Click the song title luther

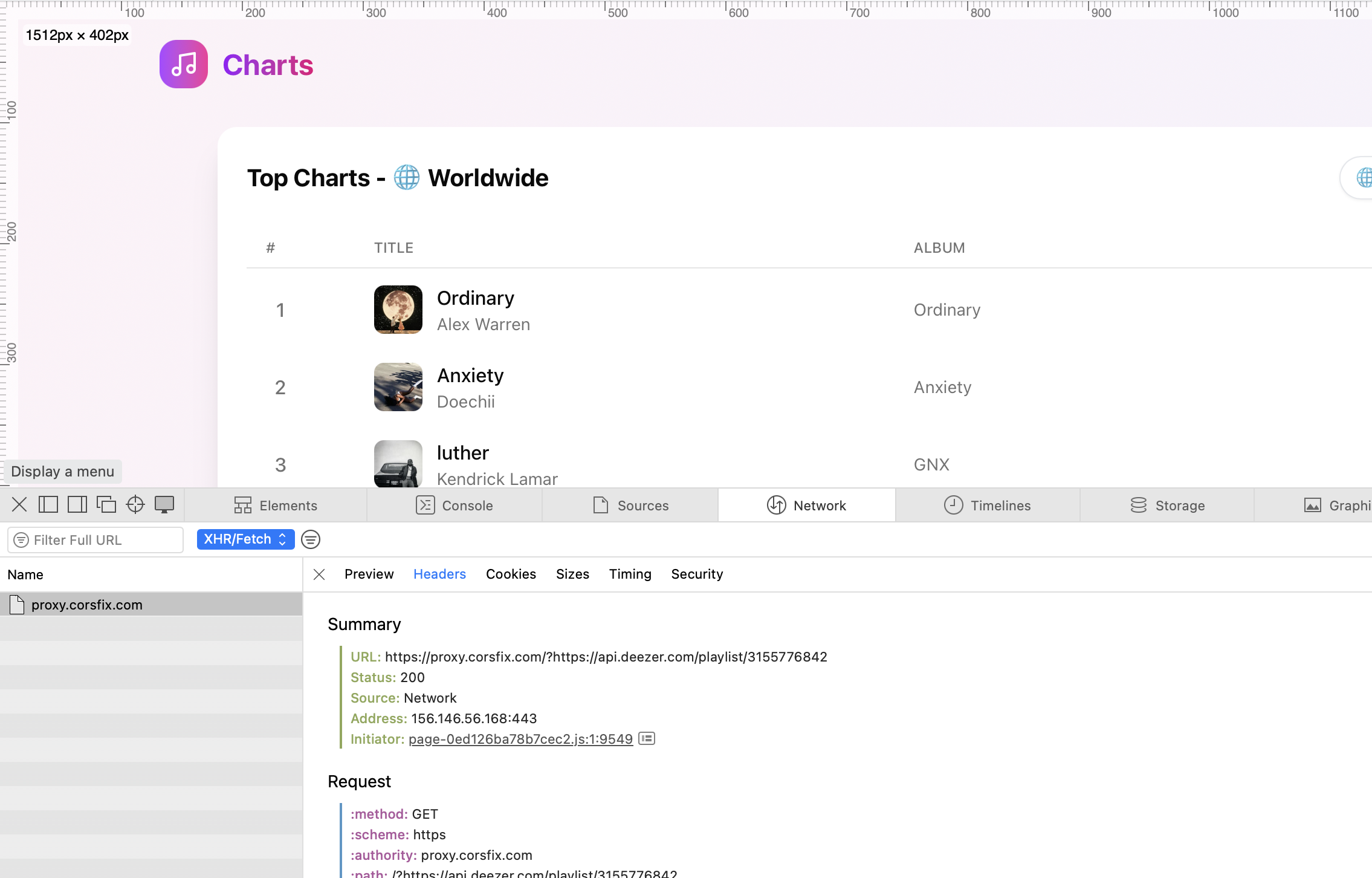(463, 453)
